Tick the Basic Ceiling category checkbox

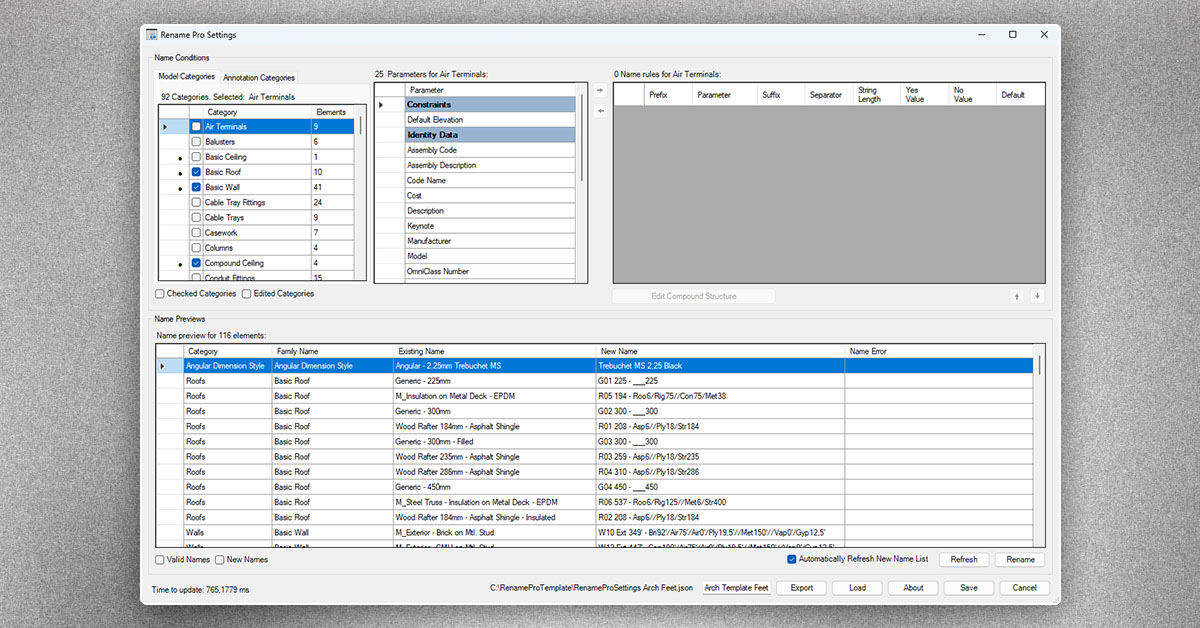(x=196, y=157)
